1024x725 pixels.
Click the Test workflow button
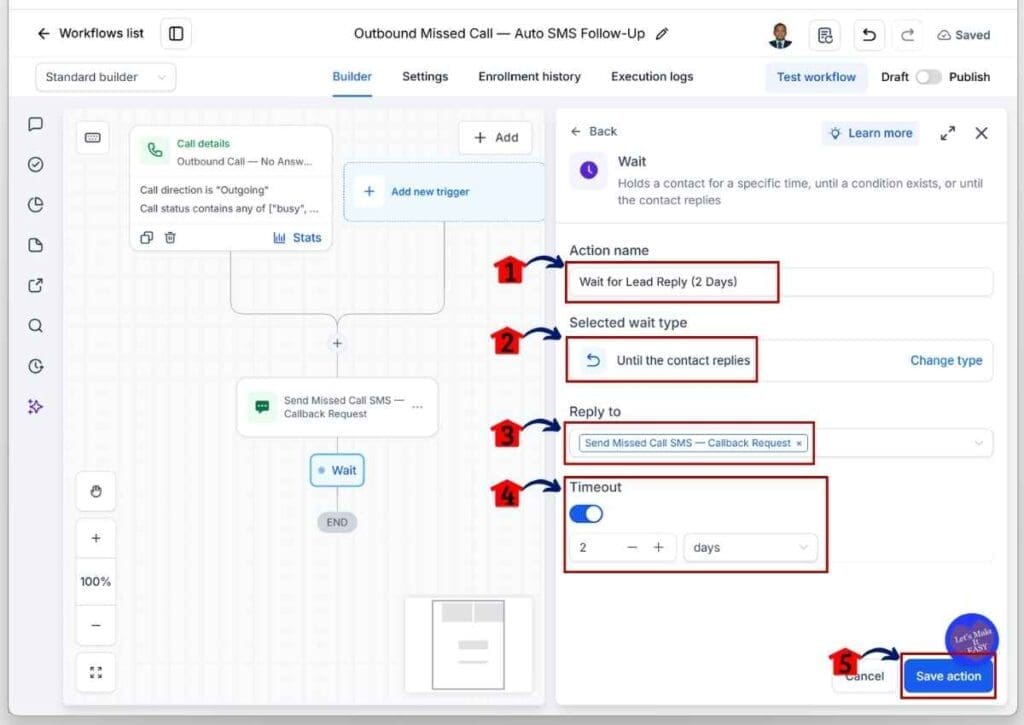click(x=816, y=77)
